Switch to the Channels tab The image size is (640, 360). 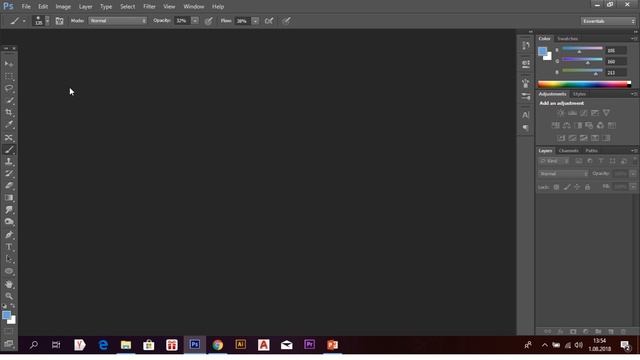point(569,151)
